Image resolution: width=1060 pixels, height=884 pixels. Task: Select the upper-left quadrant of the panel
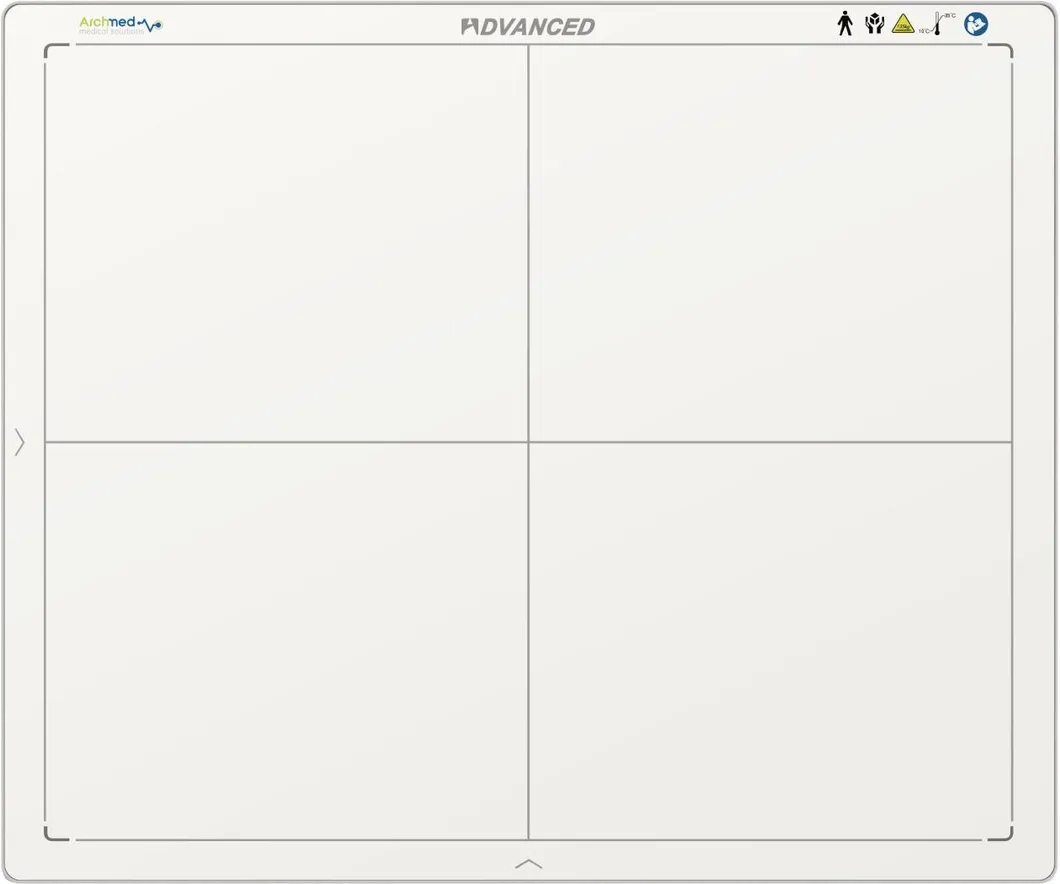pos(286,243)
